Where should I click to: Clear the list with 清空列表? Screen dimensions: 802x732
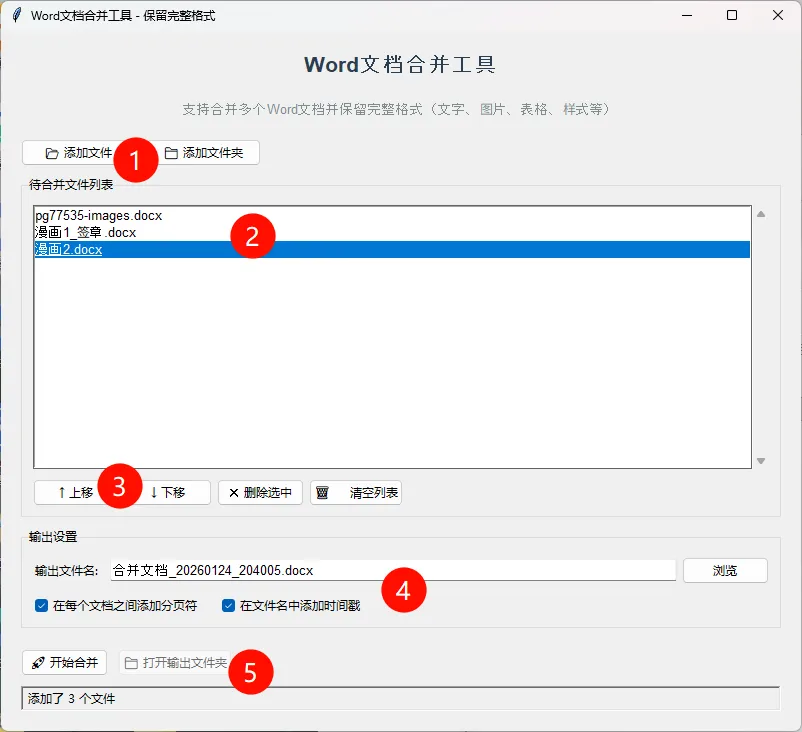356,493
